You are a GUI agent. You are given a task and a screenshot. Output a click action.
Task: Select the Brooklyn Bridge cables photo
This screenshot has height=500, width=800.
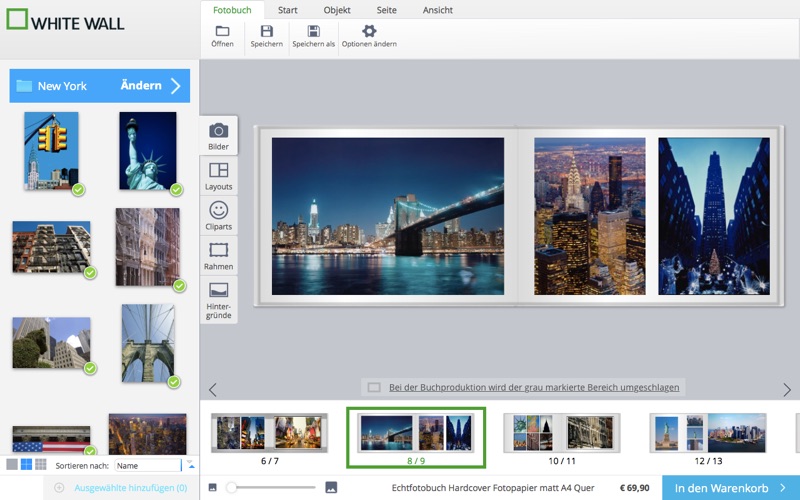coord(148,343)
